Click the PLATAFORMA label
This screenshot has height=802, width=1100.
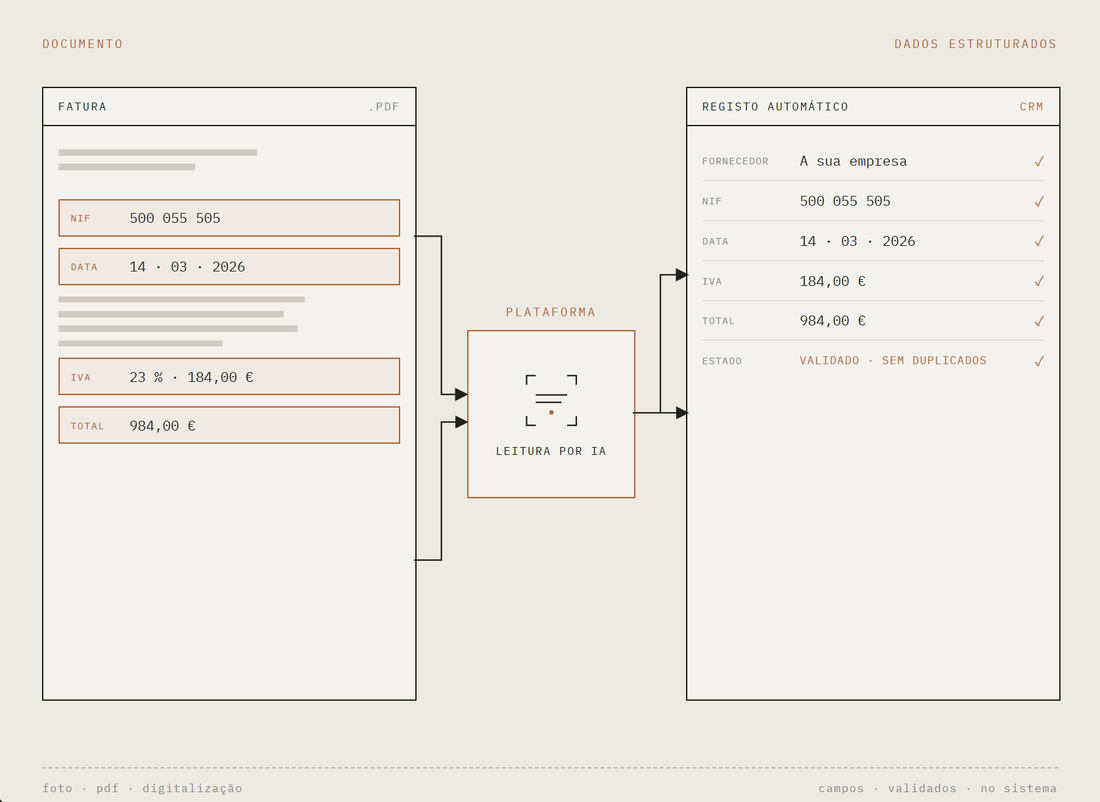point(551,312)
